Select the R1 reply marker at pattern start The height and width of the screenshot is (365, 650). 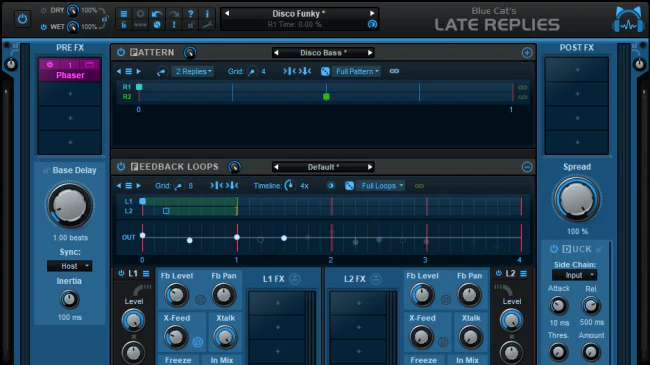pos(139,87)
